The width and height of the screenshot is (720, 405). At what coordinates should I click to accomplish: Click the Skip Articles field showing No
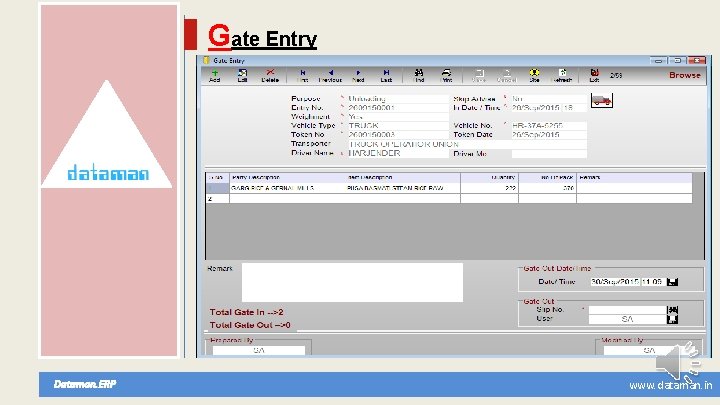[x=549, y=99]
